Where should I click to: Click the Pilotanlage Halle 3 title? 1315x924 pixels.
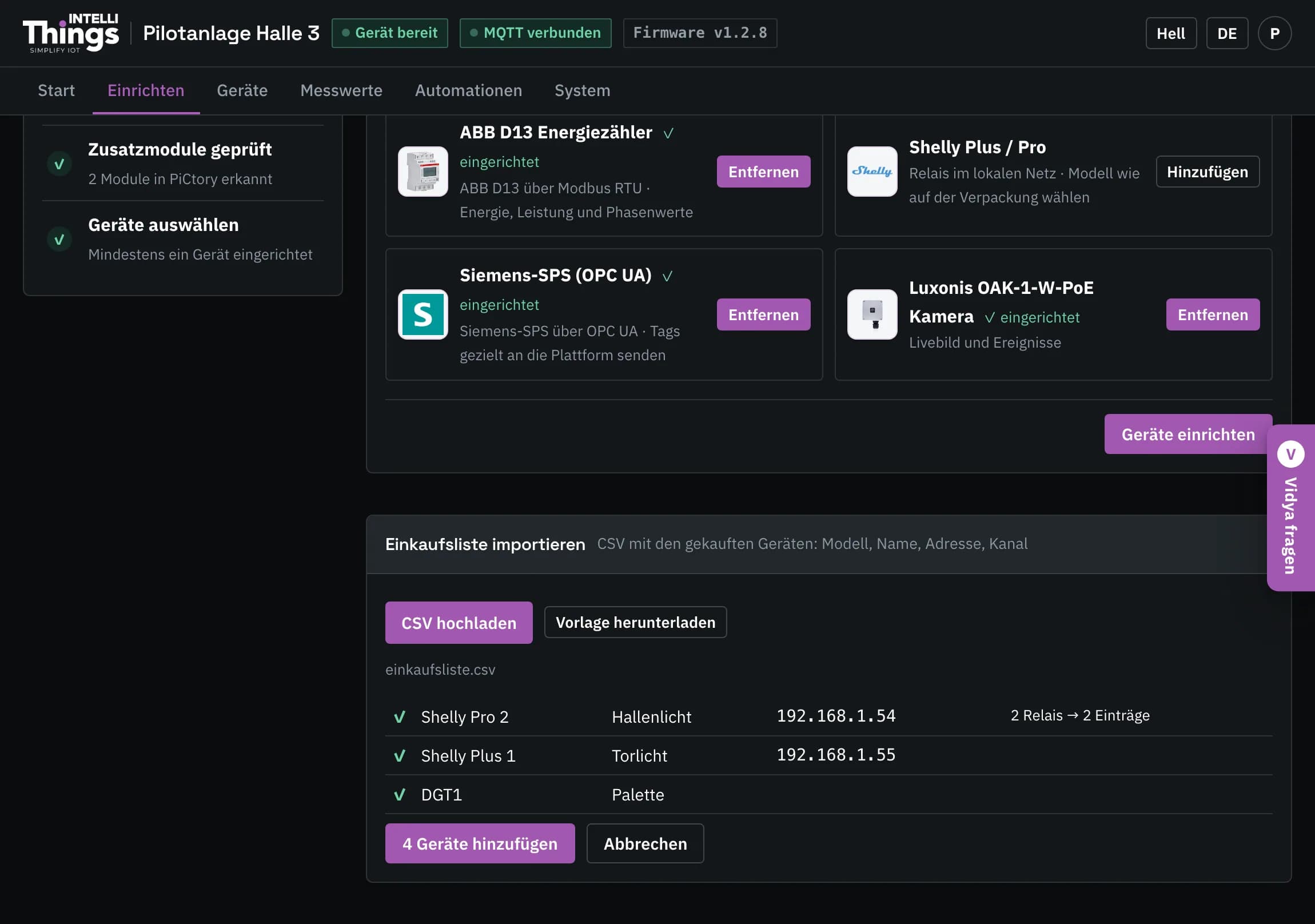pyautogui.click(x=232, y=33)
